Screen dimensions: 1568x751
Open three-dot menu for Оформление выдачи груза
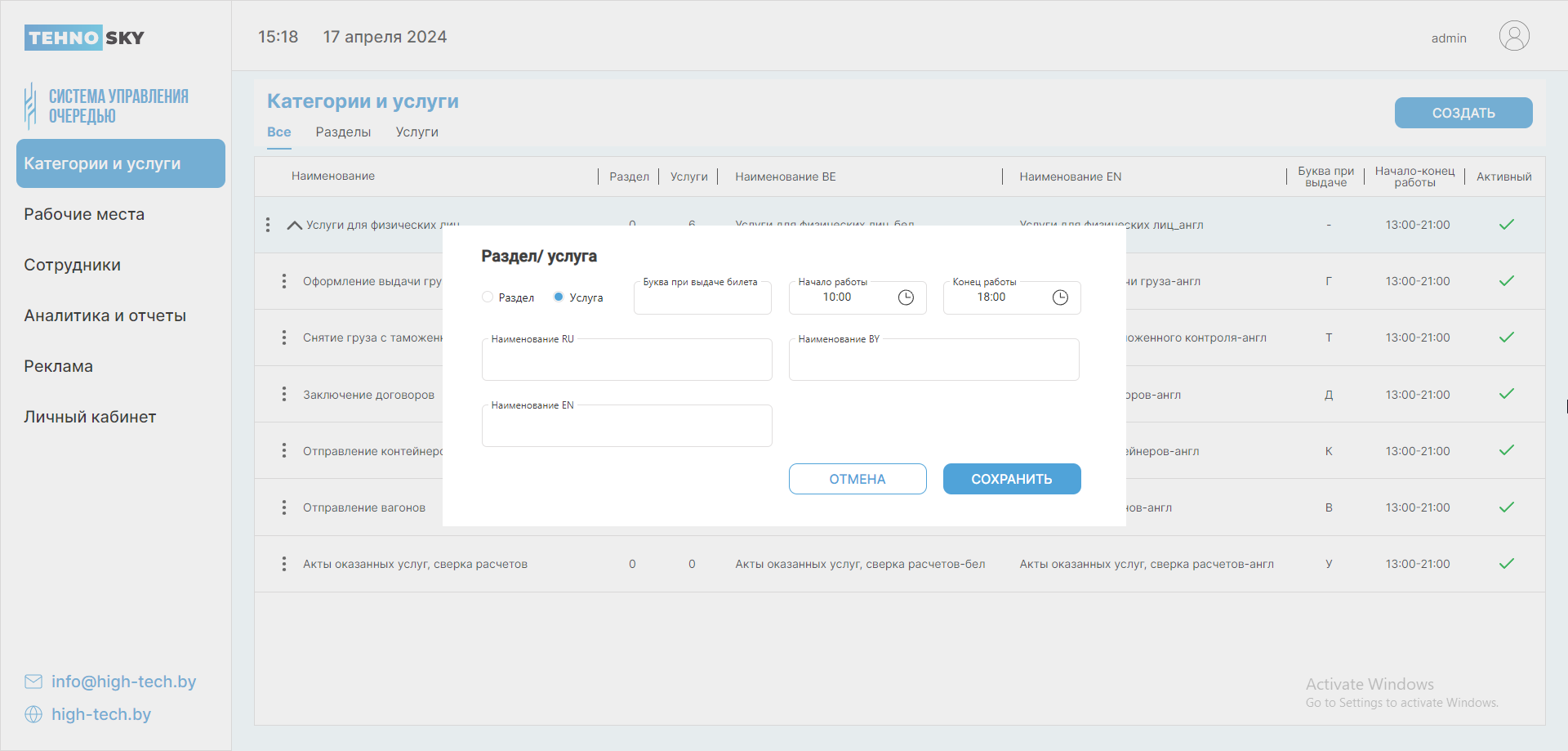[x=284, y=281]
